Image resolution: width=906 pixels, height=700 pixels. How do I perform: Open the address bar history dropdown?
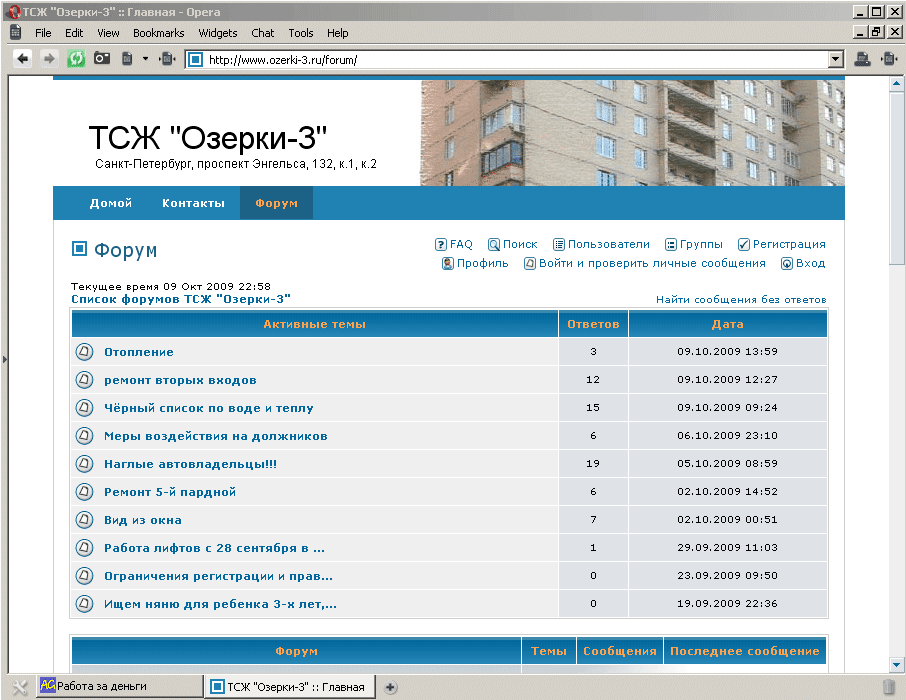836,59
